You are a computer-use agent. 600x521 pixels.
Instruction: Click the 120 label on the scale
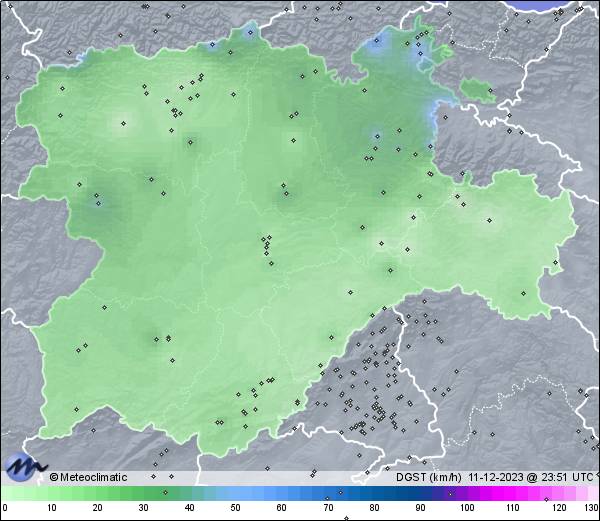(x=559, y=508)
